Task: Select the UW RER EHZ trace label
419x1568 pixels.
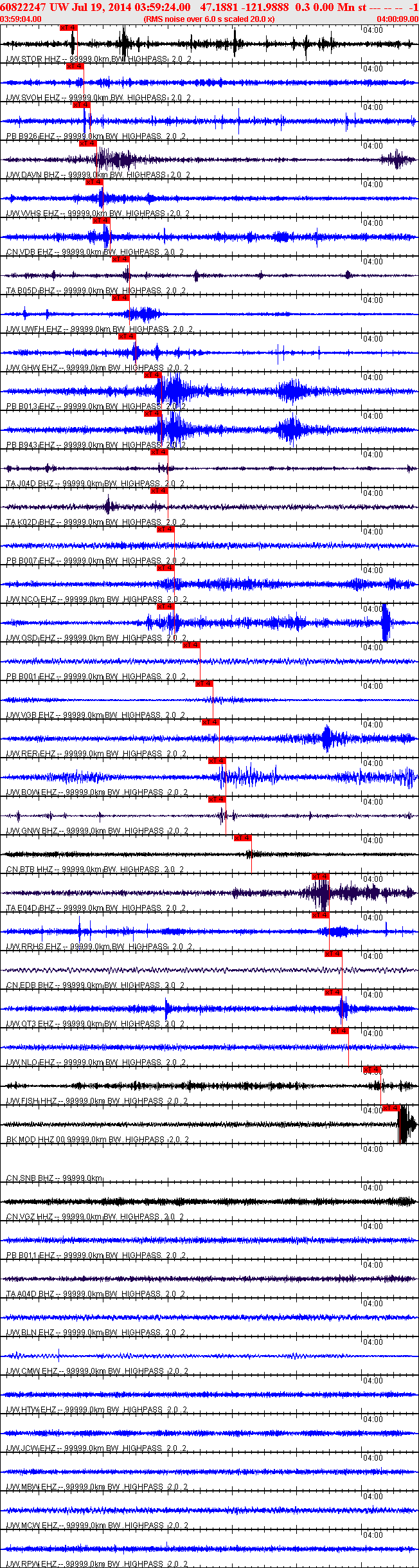Action: click(x=96, y=754)
